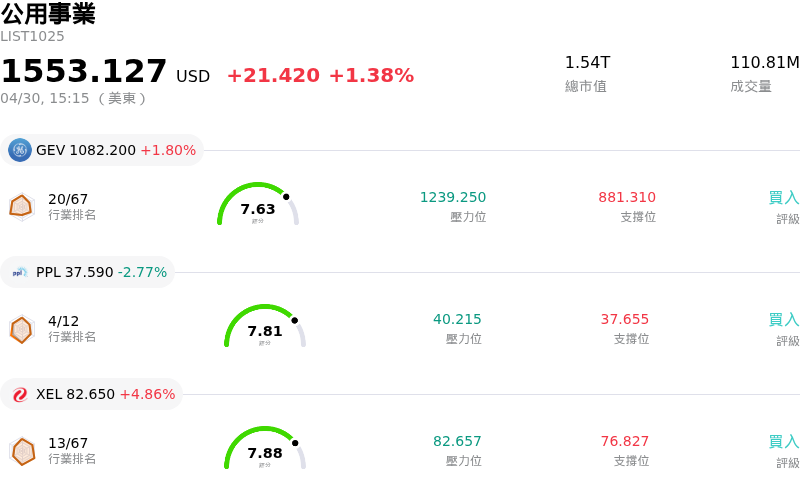Click the XEL score gauge 7.88
Viewport: 800px width, 488px height.
coord(265,450)
